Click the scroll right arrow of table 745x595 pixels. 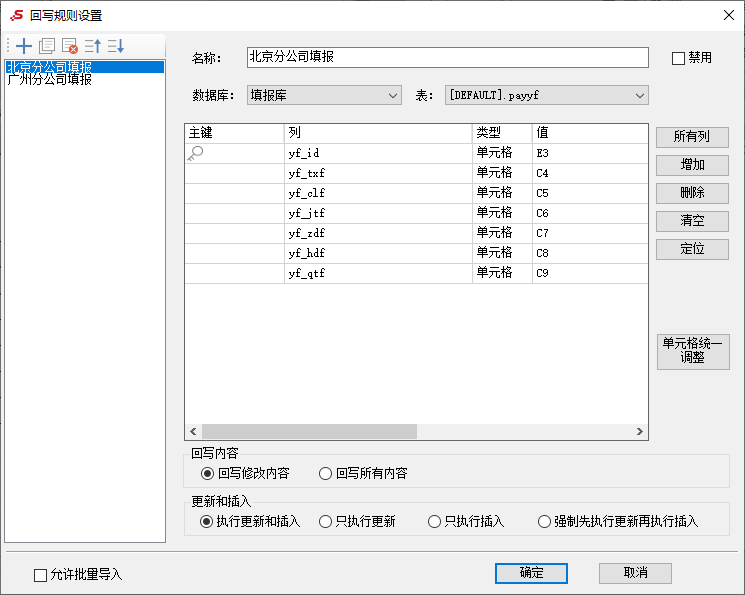[x=640, y=432]
